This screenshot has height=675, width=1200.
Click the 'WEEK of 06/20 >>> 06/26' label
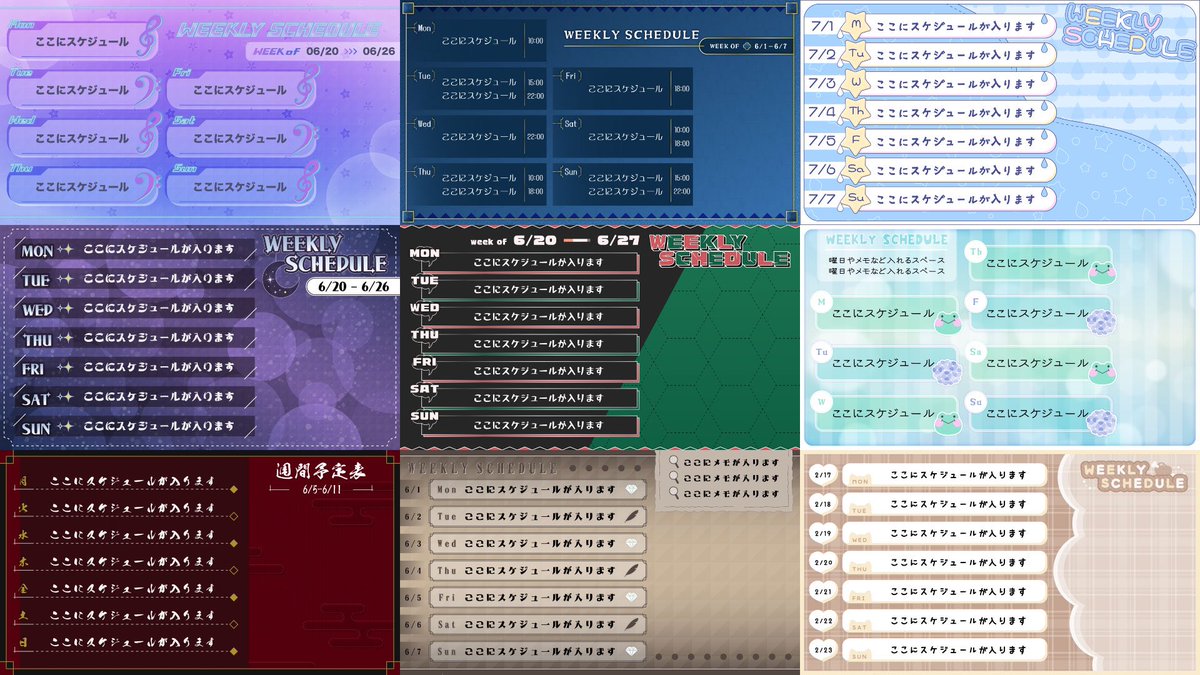coord(324,50)
